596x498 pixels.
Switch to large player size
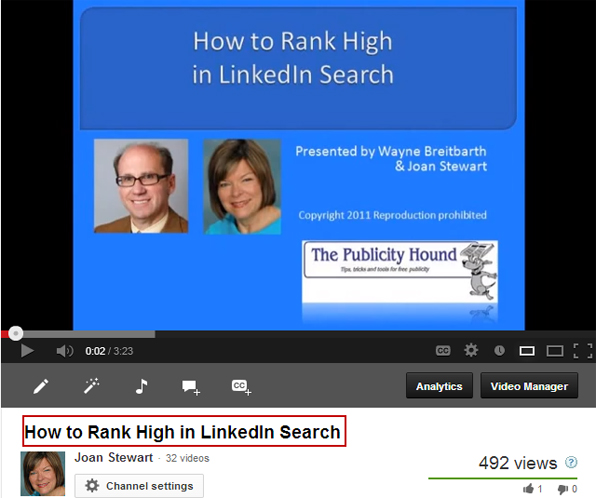555,351
